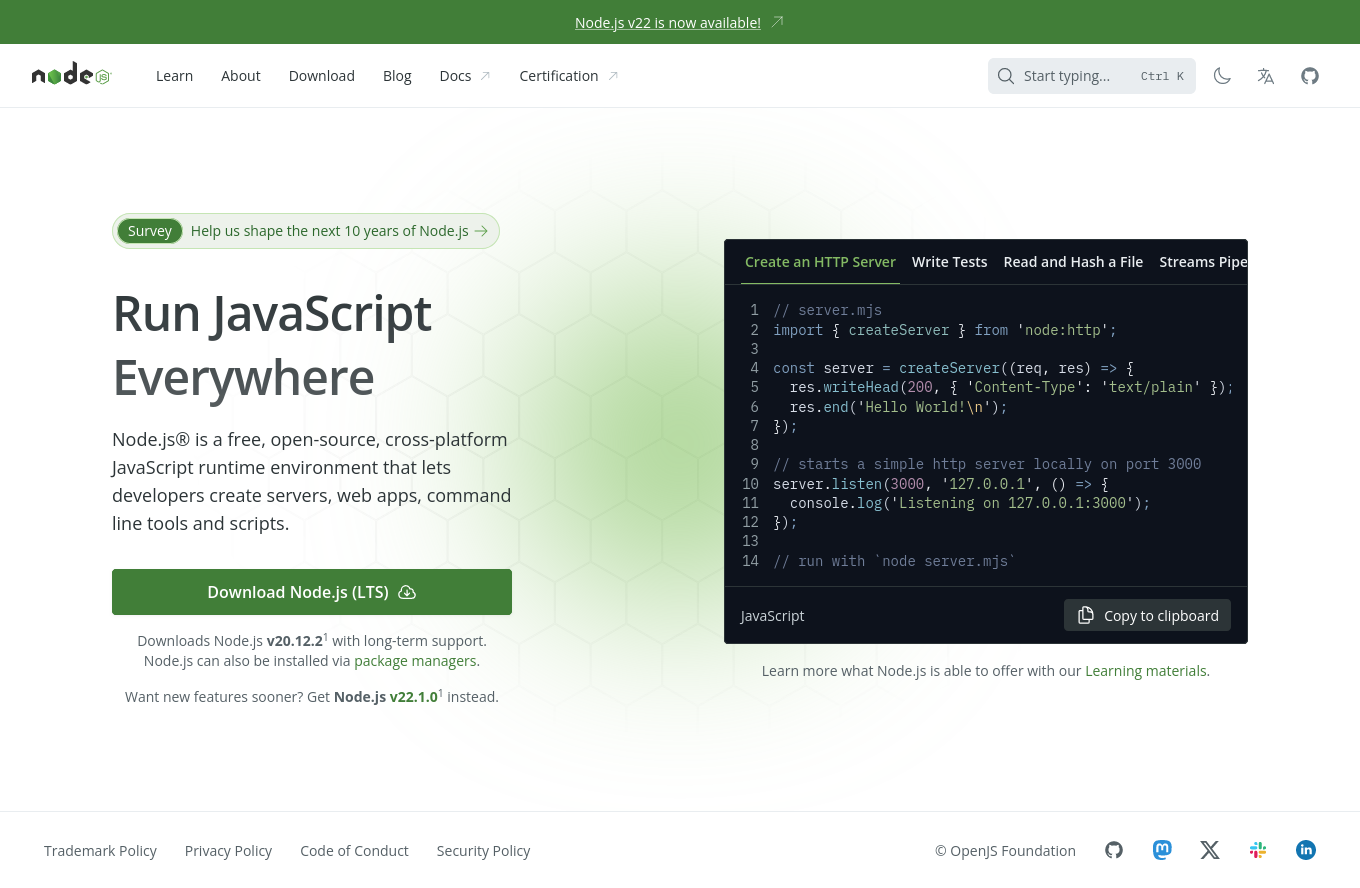1360x888 pixels.
Task: Click the console.log code line
Action: [970, 503]
